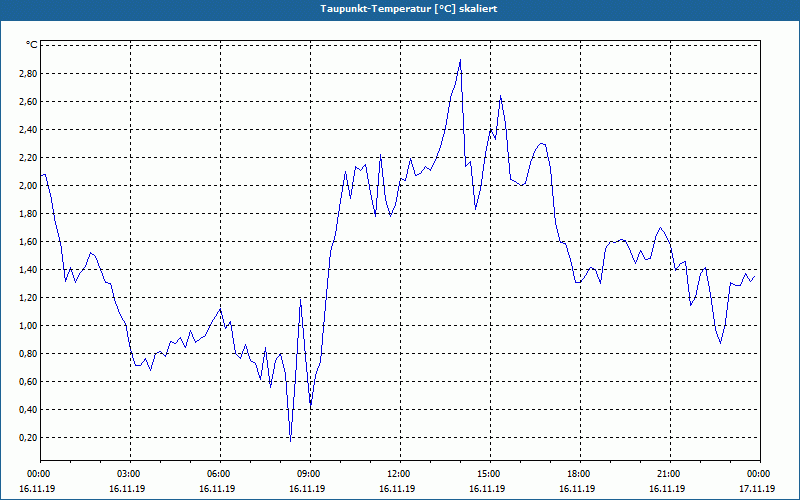This screenshot has width=800, height=500.
Task: Select the 0,80 y-axis label
Action: (29, 354)
